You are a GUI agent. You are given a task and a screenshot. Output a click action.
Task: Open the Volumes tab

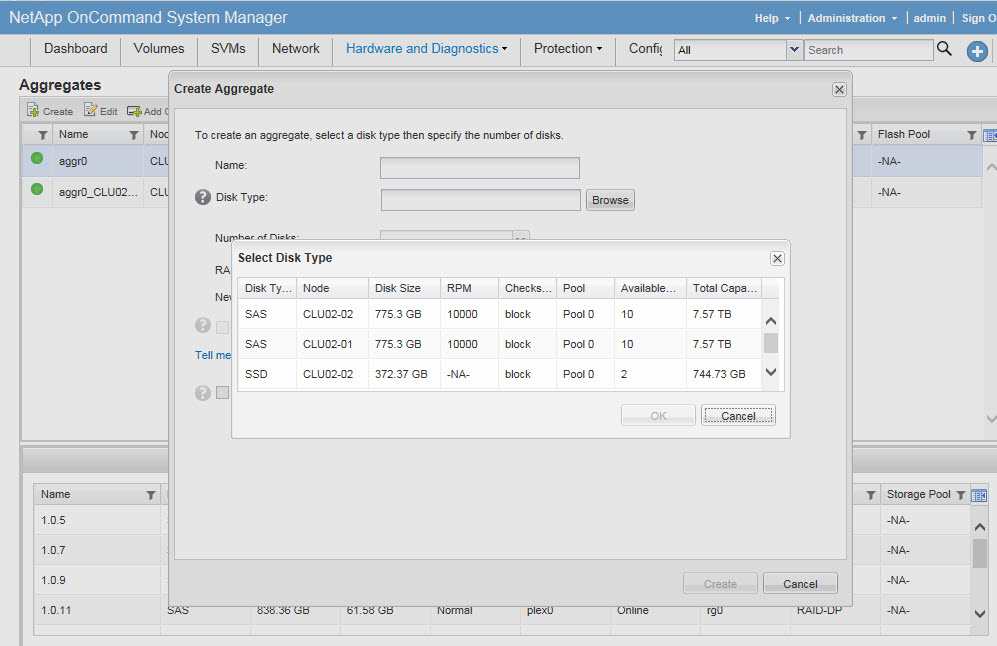pyautogui.click(x=158, y=48)
